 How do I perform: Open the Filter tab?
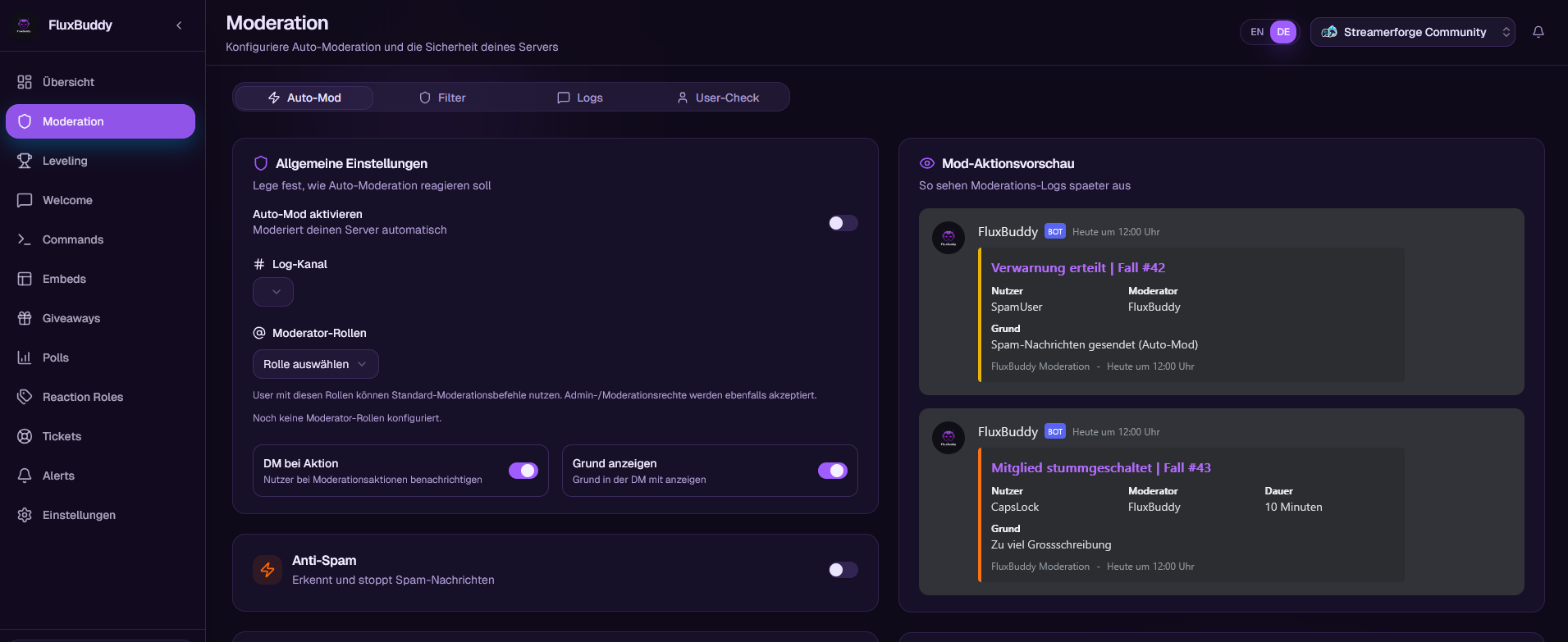[x=442, y=98]
